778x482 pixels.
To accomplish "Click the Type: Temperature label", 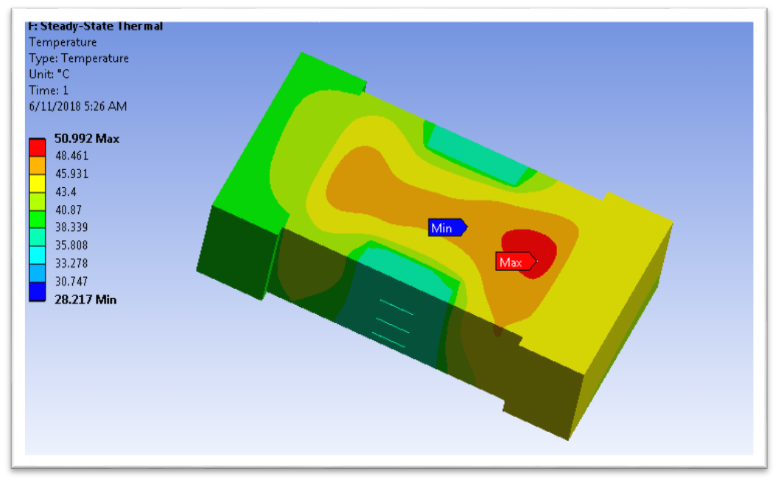I will click(78, 58).
